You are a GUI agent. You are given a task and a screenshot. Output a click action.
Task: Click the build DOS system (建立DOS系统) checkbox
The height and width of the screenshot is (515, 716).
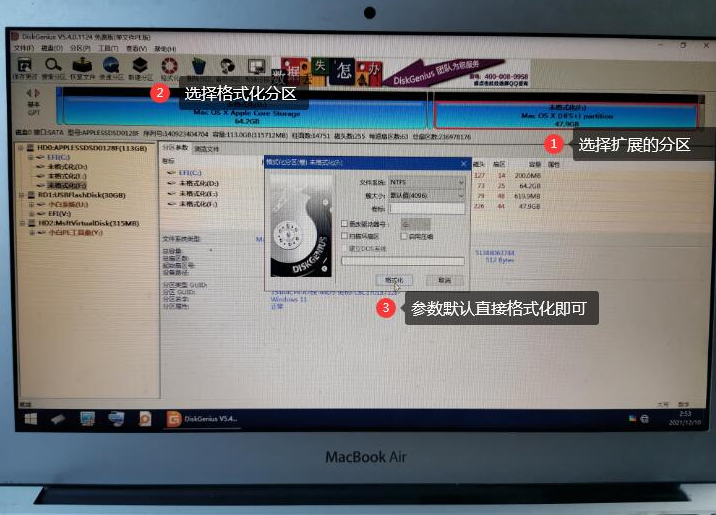pyautogui.click(x=344, y=248)
